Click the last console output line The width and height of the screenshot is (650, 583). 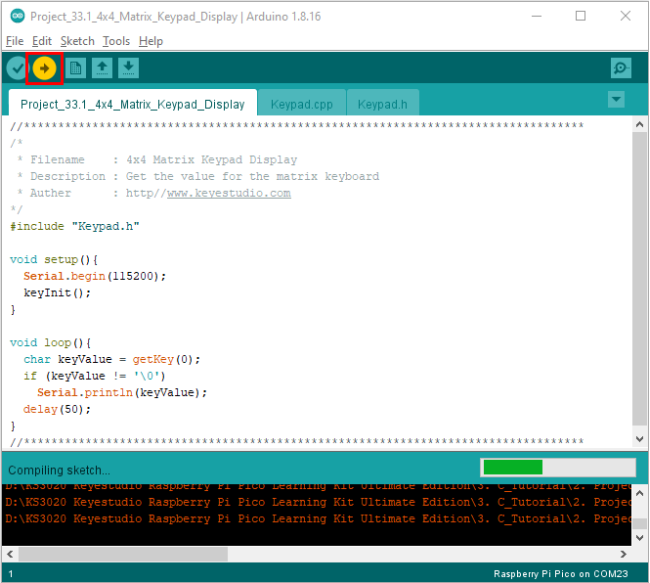pos(318,519)
